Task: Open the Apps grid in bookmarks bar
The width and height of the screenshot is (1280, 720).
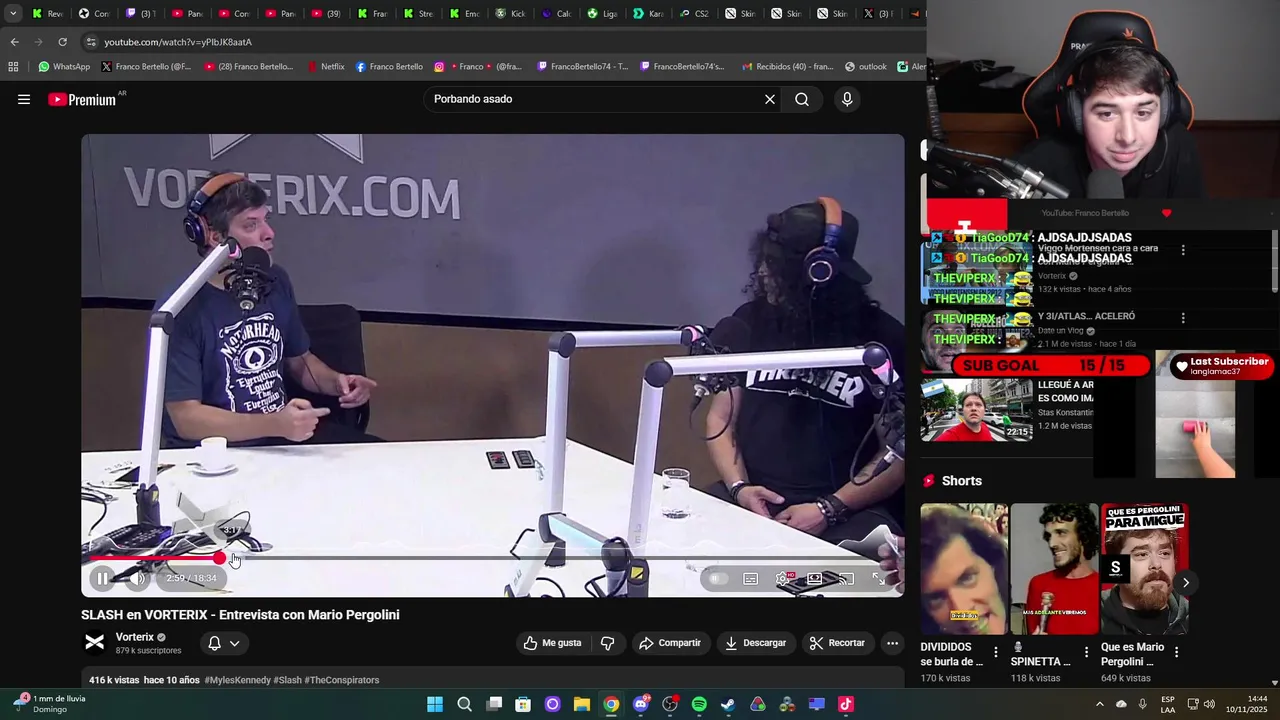Action: (13, 67)
